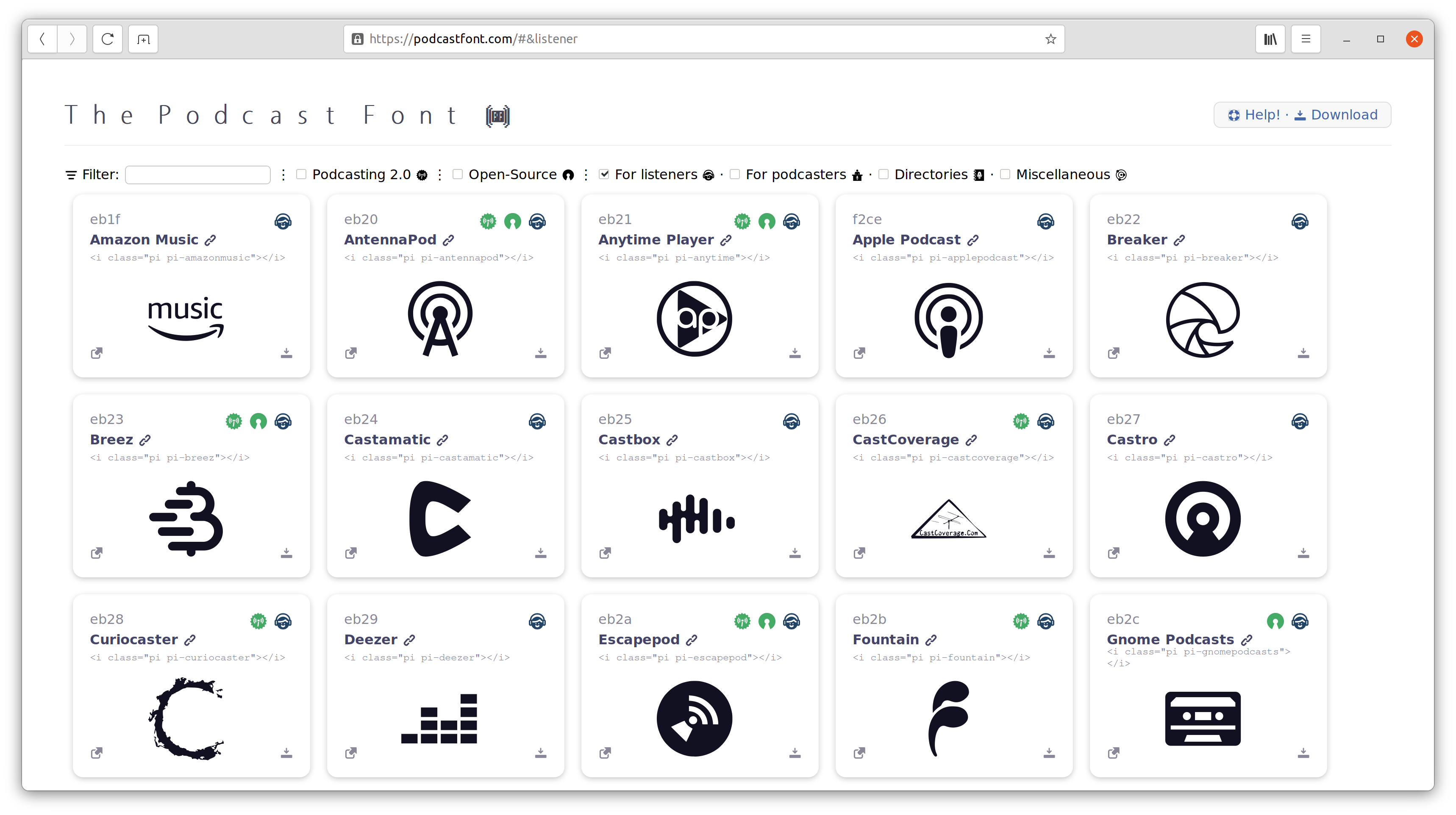
Task: Click the Podcasting 2.0 badge on Anytime Player
Action: tap(742, 222)
